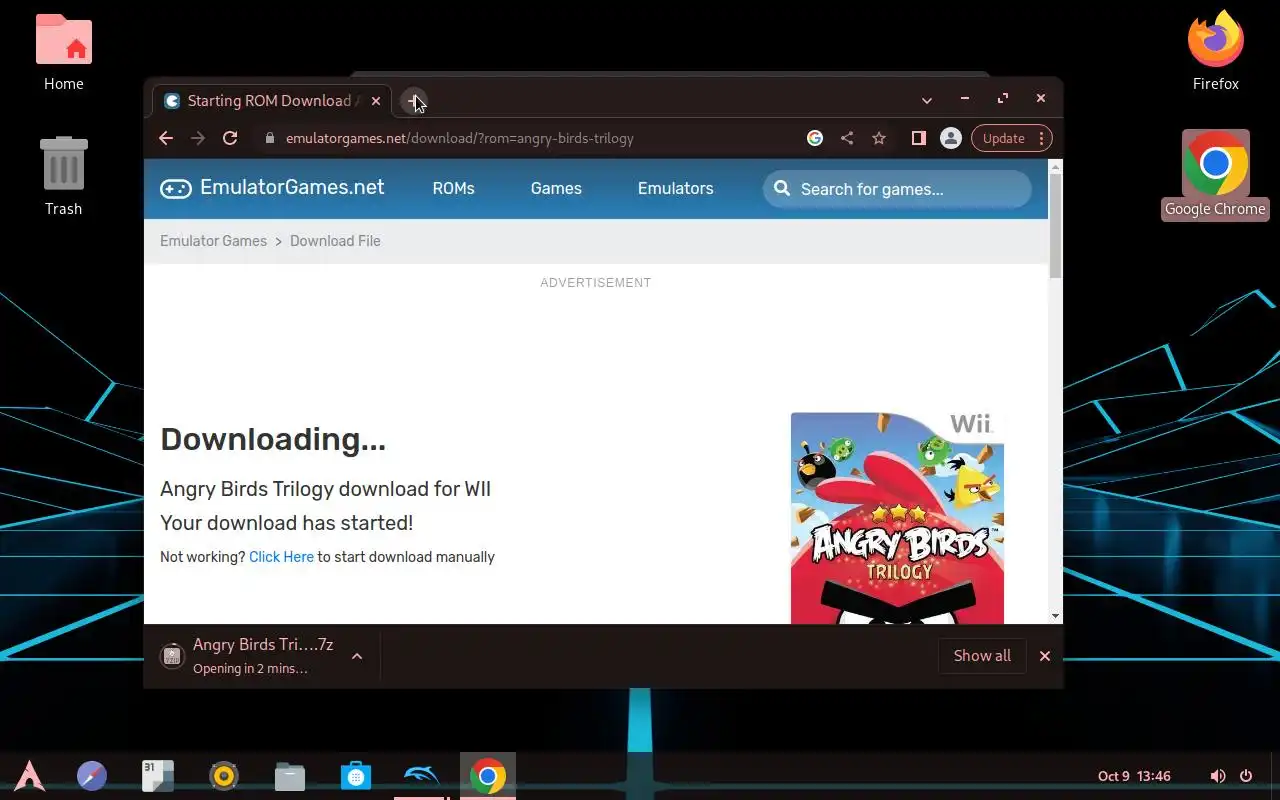The width and height of the screenshot is (1280, 800).
Task: Open the Home folder on desktop
Action: pos(64,52)
